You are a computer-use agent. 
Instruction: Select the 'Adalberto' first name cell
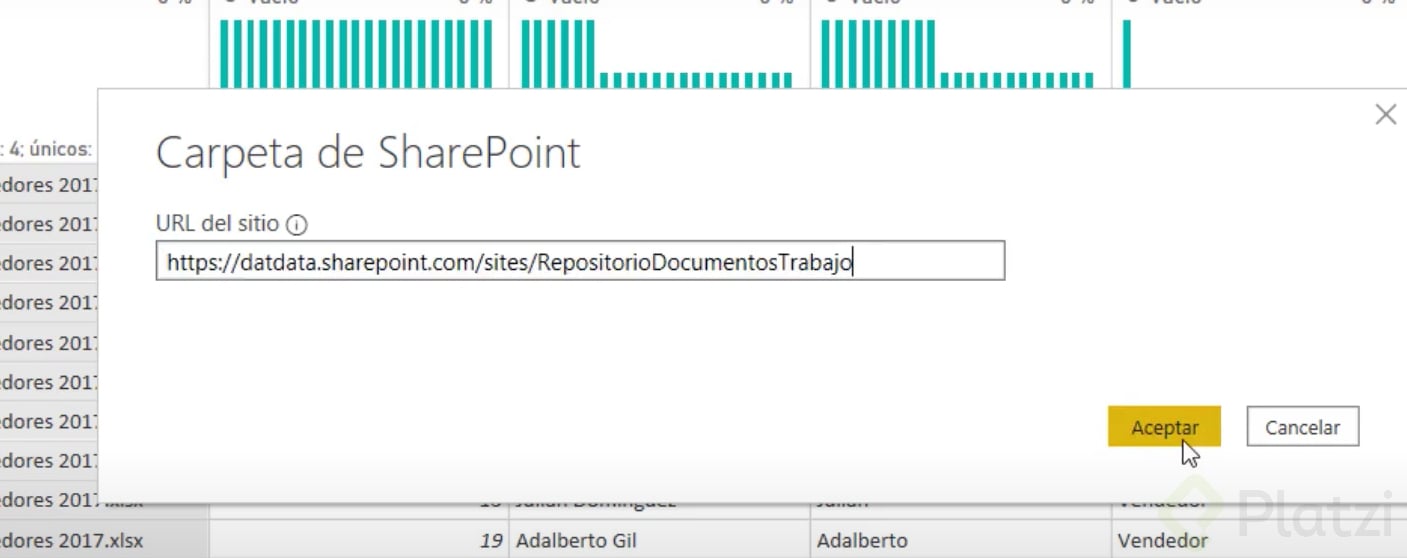point(960,540)
